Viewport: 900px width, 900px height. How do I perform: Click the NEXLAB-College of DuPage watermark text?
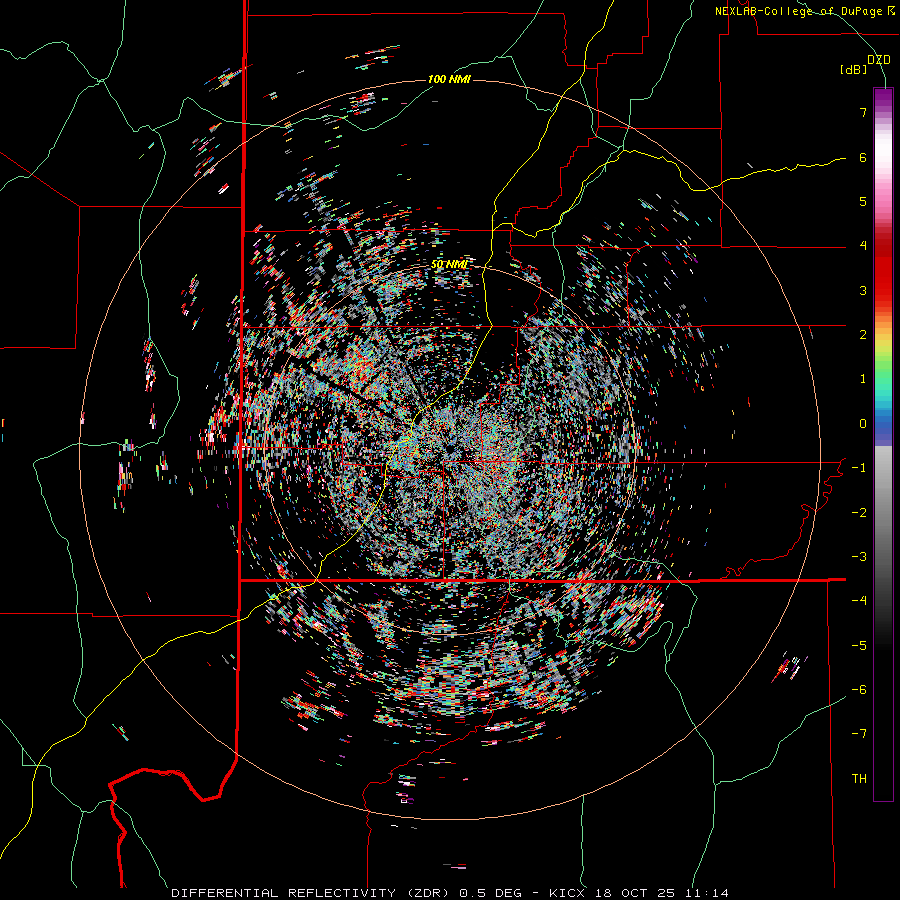point(804,11)
